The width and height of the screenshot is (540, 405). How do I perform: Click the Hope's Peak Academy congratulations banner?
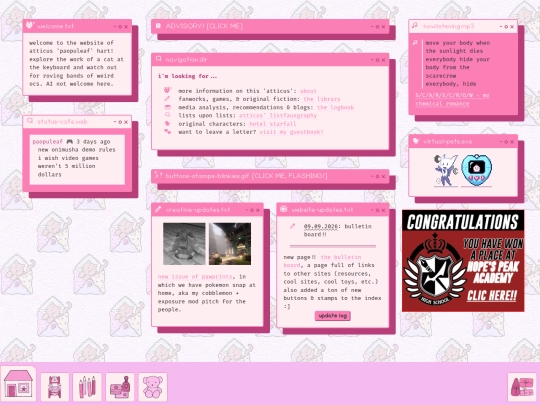[x=463, y=261]
